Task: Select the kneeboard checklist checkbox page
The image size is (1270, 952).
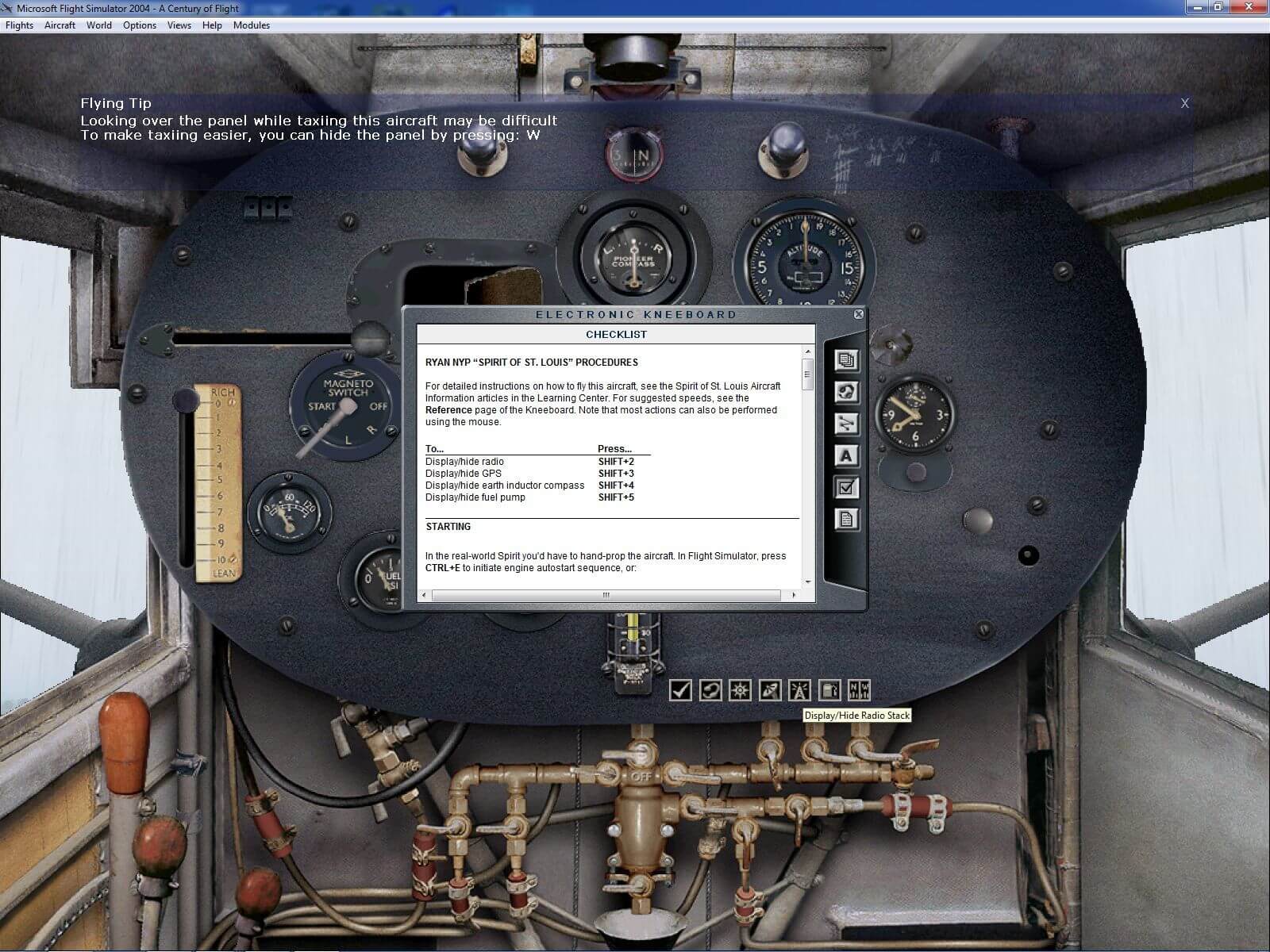Action: click(x=846, y=488)
